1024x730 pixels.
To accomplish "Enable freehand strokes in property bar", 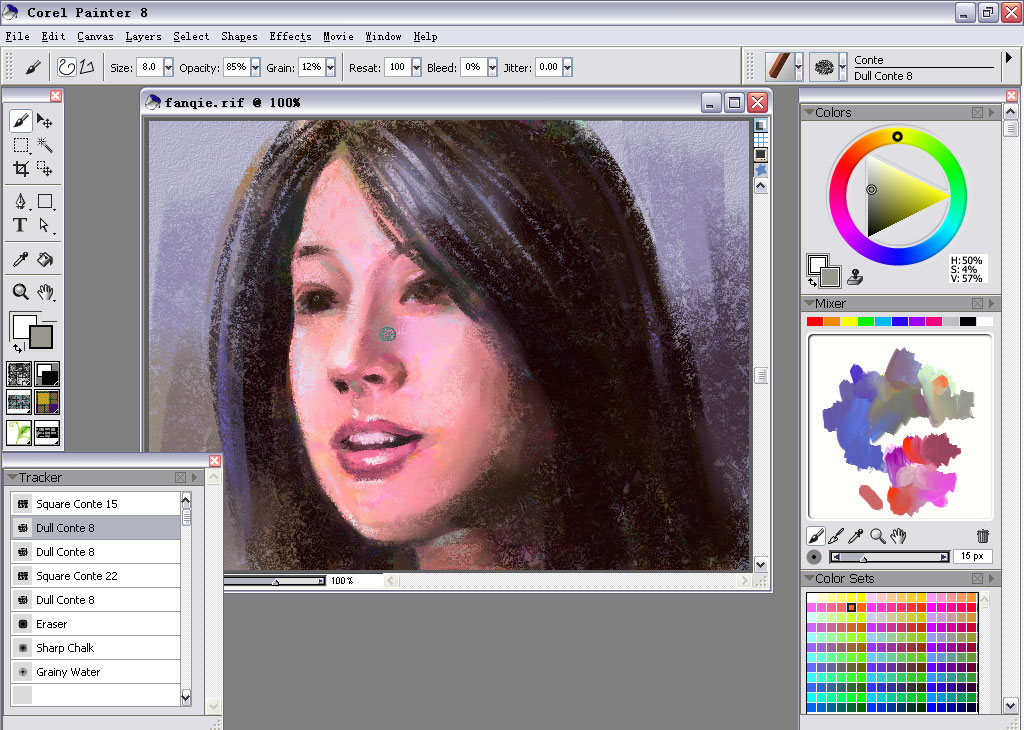I will click(x=67, y=67).
